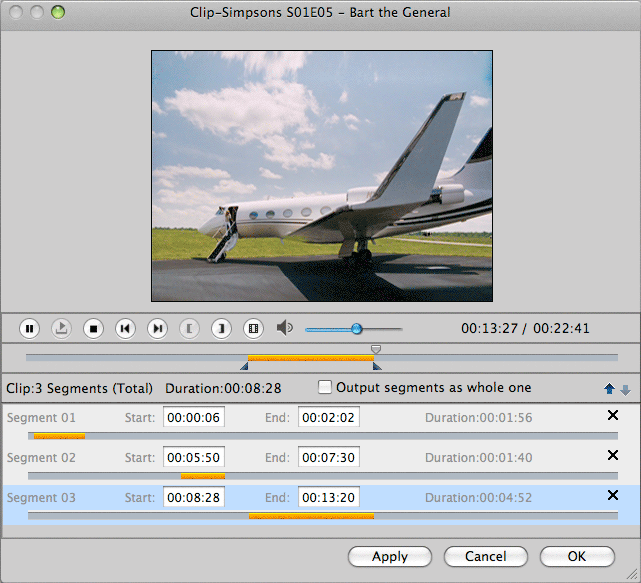Image resolution: width=641 pixels, height=583 pixels.
Task: Delete Segment 02 with its X
Action: [613, 455]
